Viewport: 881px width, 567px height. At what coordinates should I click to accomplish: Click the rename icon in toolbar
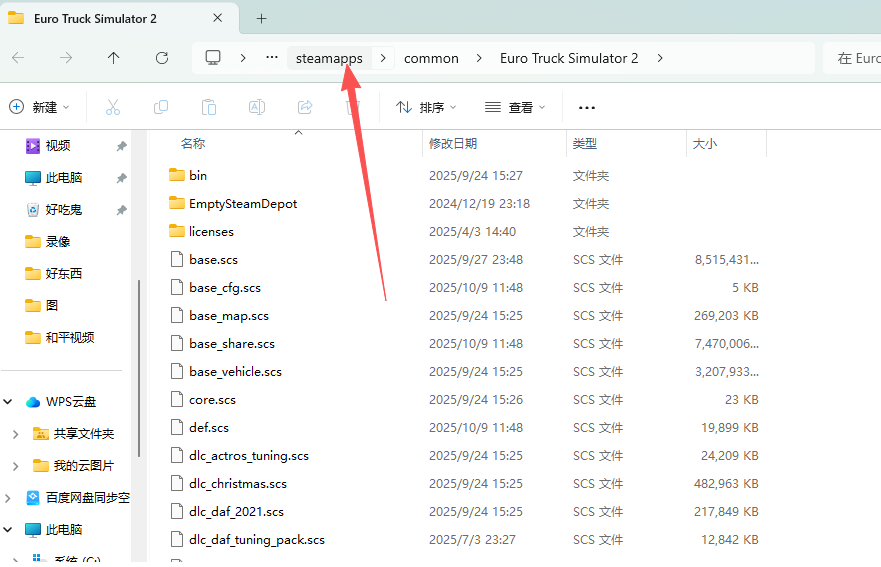pos(257,107)
